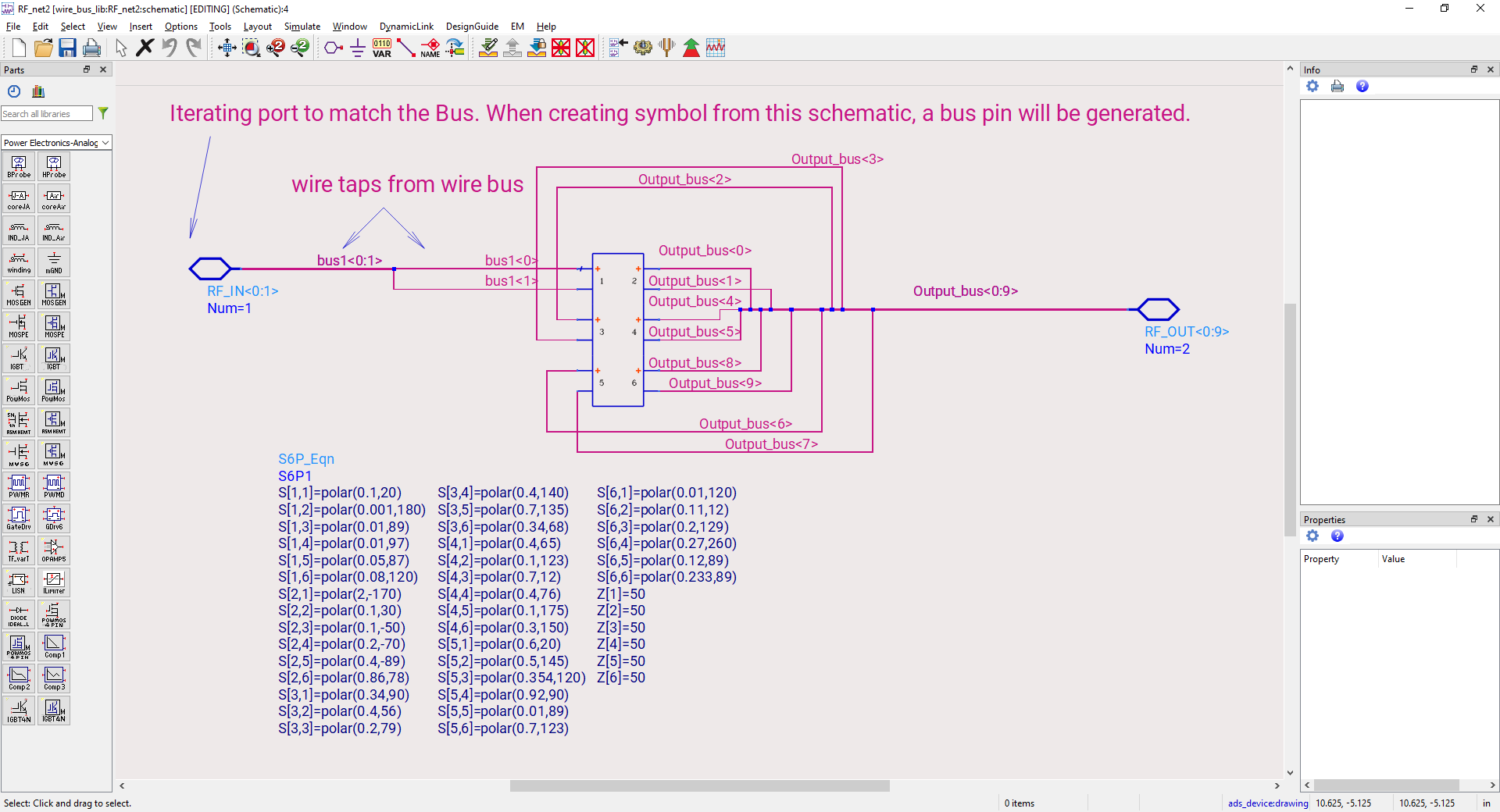Open the Info panel settings gear
The height and width of the screenshot is (812, 1500).
(x=1312, y=86)
